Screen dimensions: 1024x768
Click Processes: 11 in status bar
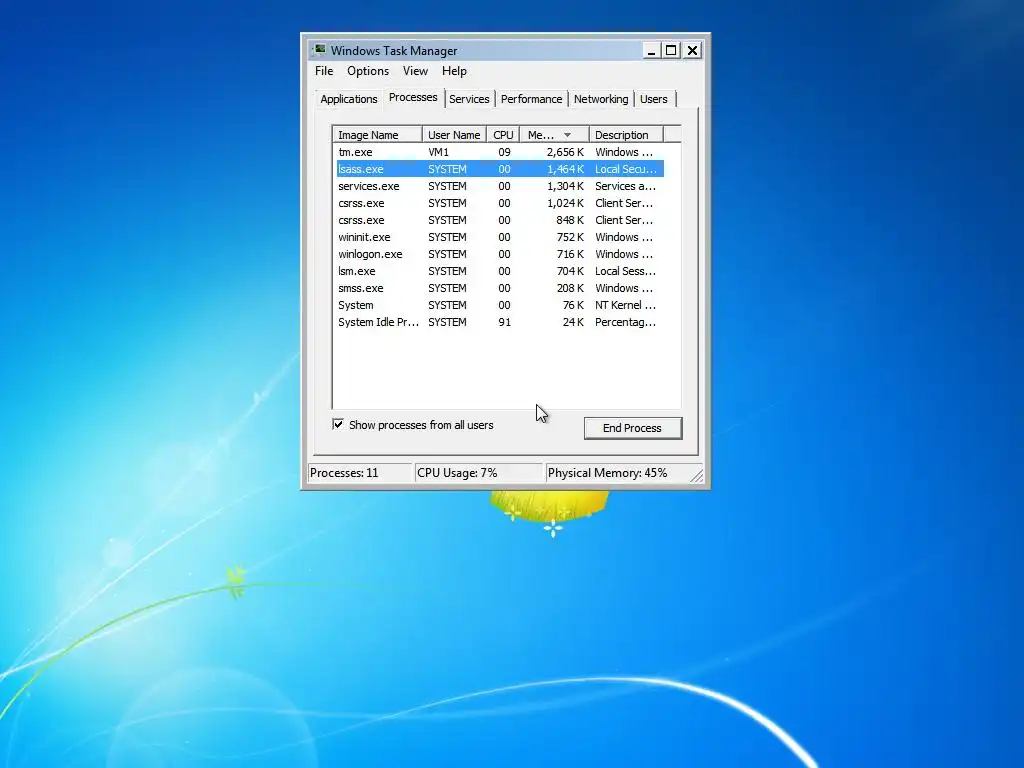pos(344,473)
